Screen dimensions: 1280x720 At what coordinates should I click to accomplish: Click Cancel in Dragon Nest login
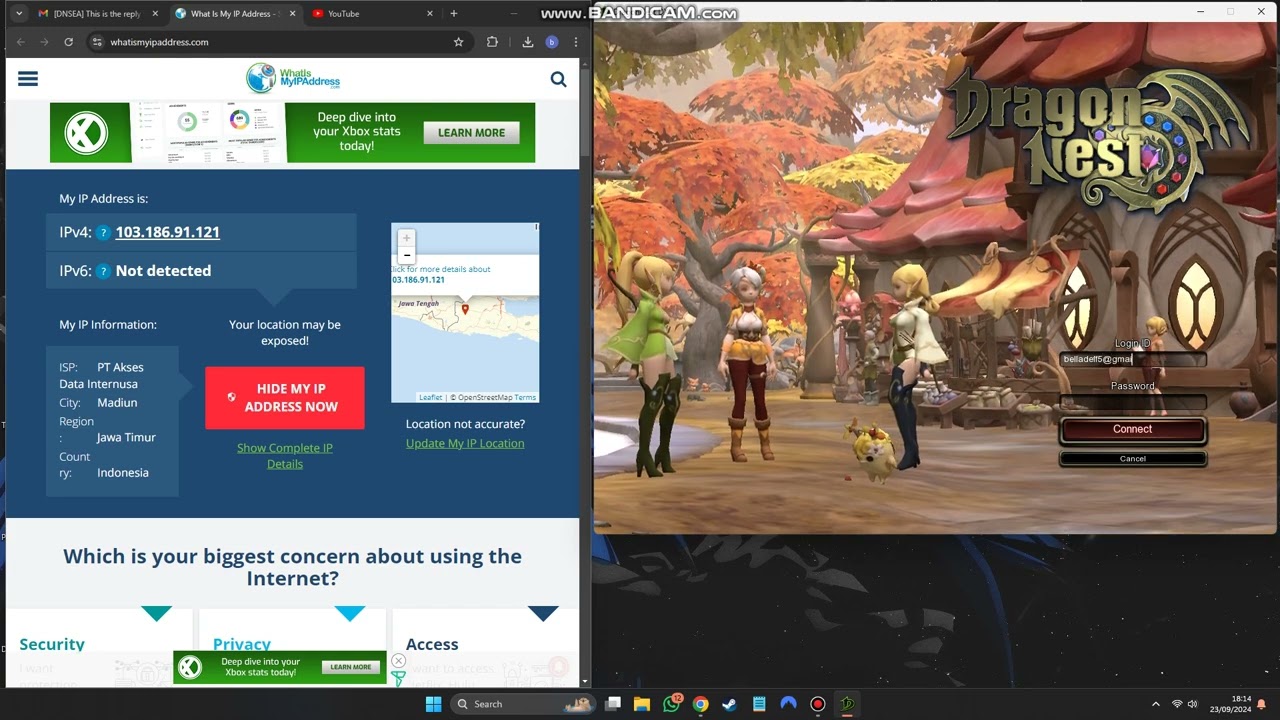1133,458
